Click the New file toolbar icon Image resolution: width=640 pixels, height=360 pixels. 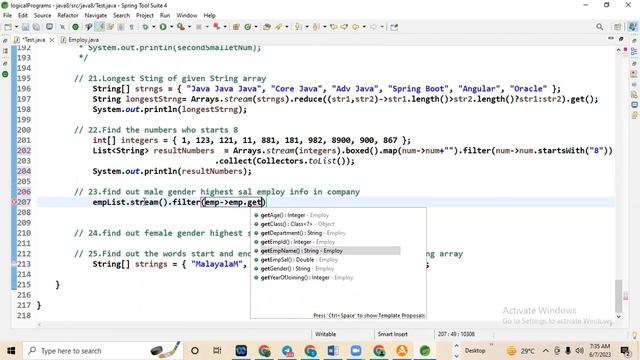(8, 27)
